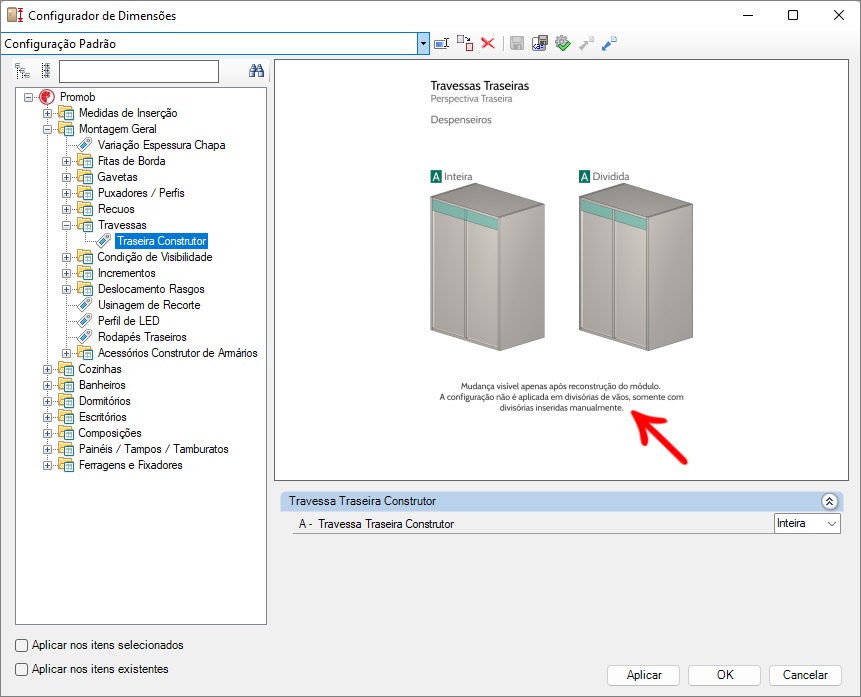Click the gear with green check icon

[x=562, y=43]
